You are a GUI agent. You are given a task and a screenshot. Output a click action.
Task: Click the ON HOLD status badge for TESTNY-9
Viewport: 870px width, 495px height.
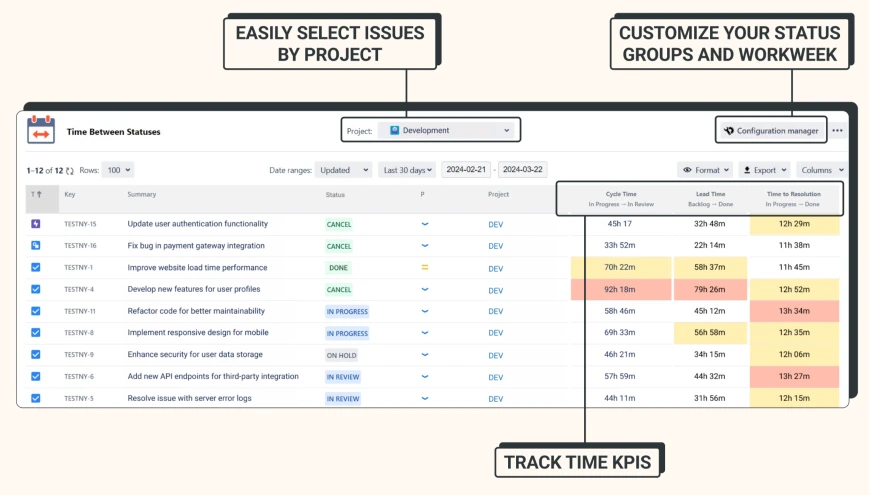tap(341, 355)
